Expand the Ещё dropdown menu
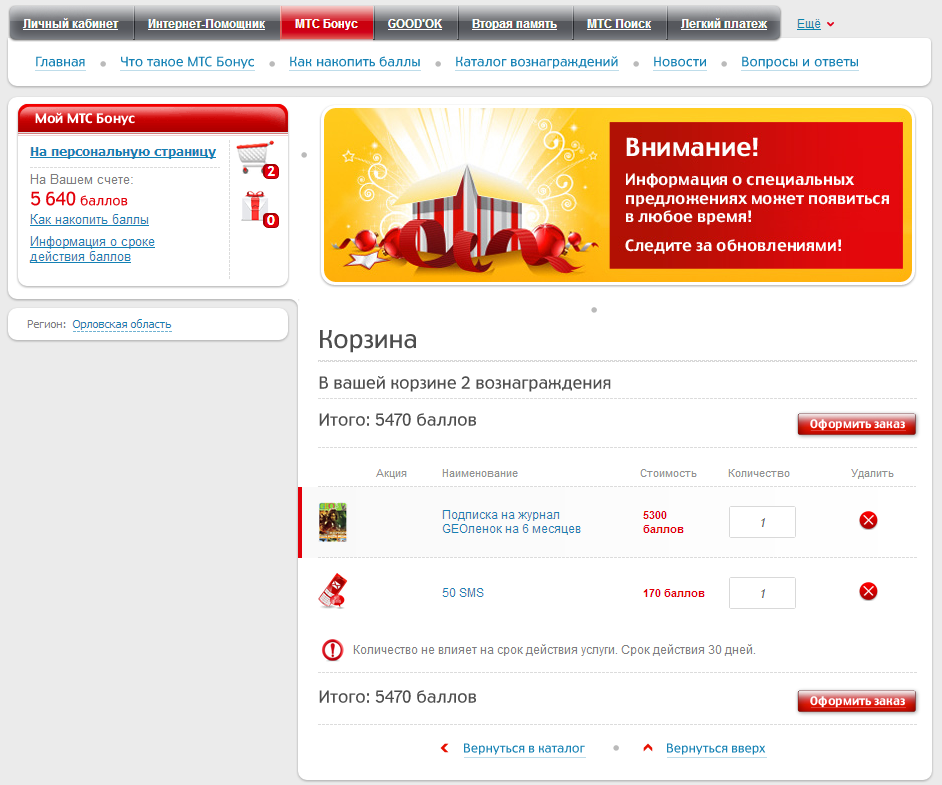 [x=815, y=24]
